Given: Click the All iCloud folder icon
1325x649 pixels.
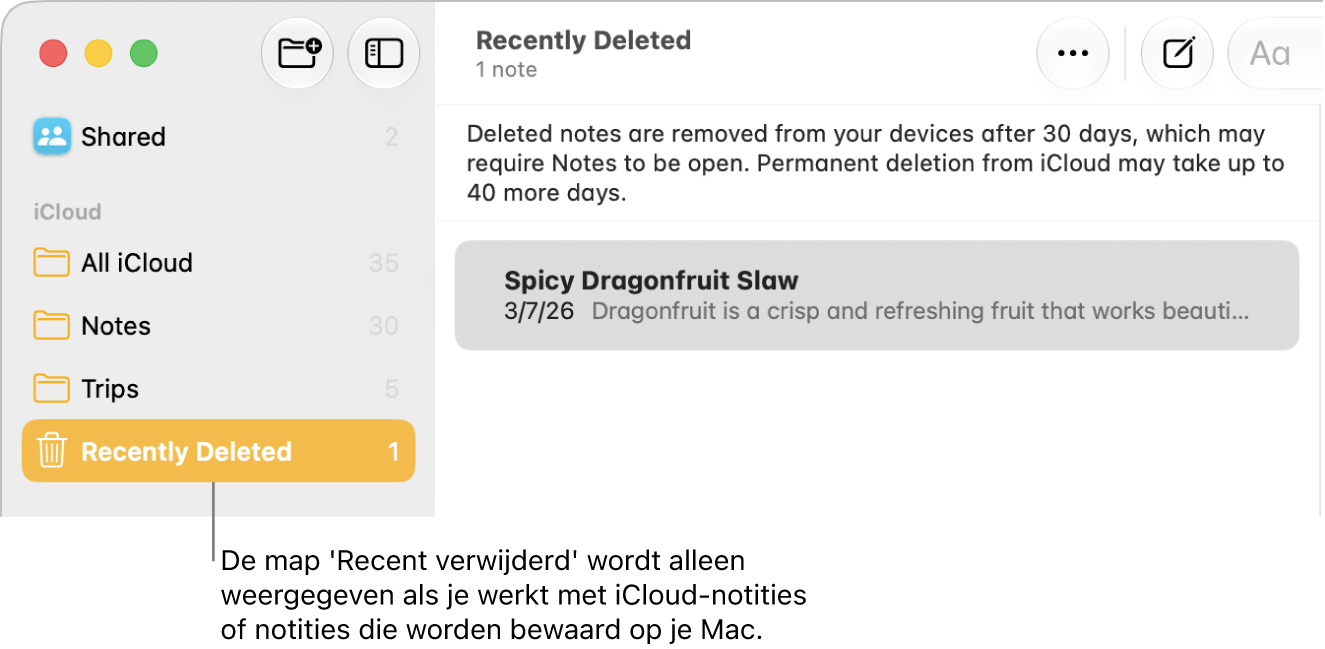Looking at the screenshot, I should [51, 263].
